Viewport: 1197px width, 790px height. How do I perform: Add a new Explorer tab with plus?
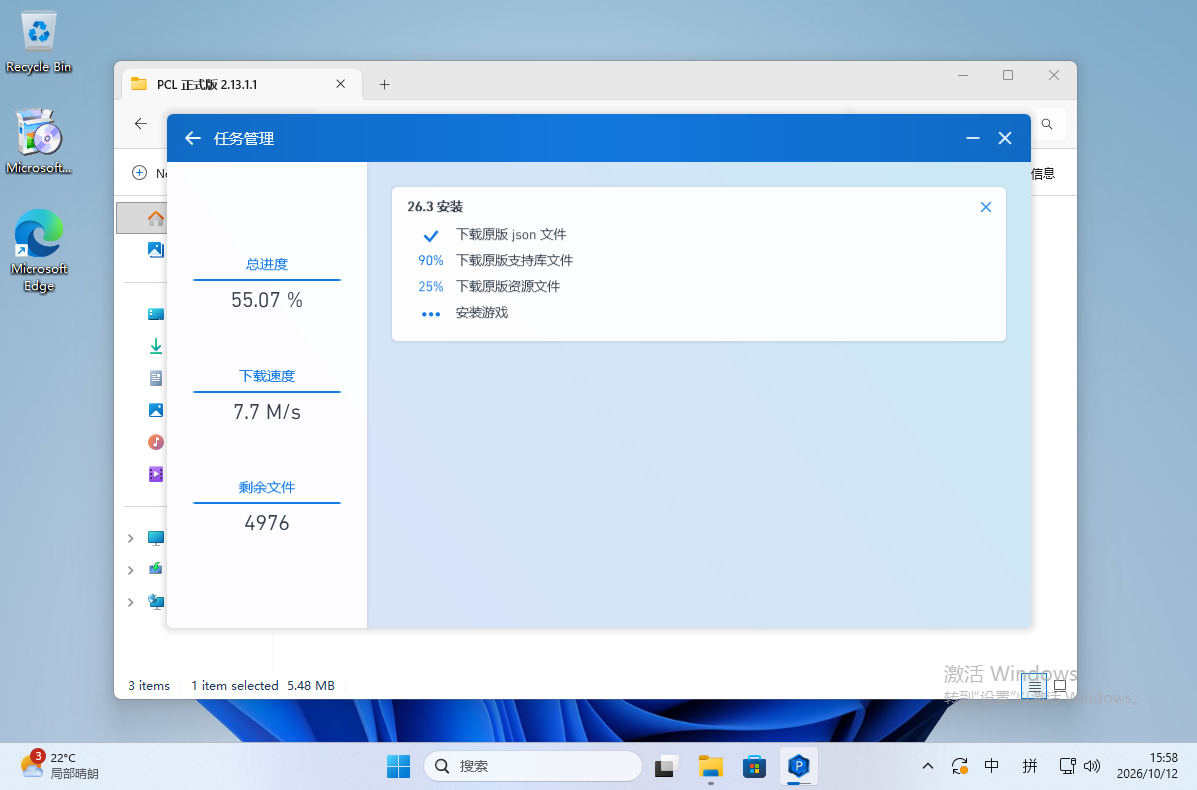point(384,85)
